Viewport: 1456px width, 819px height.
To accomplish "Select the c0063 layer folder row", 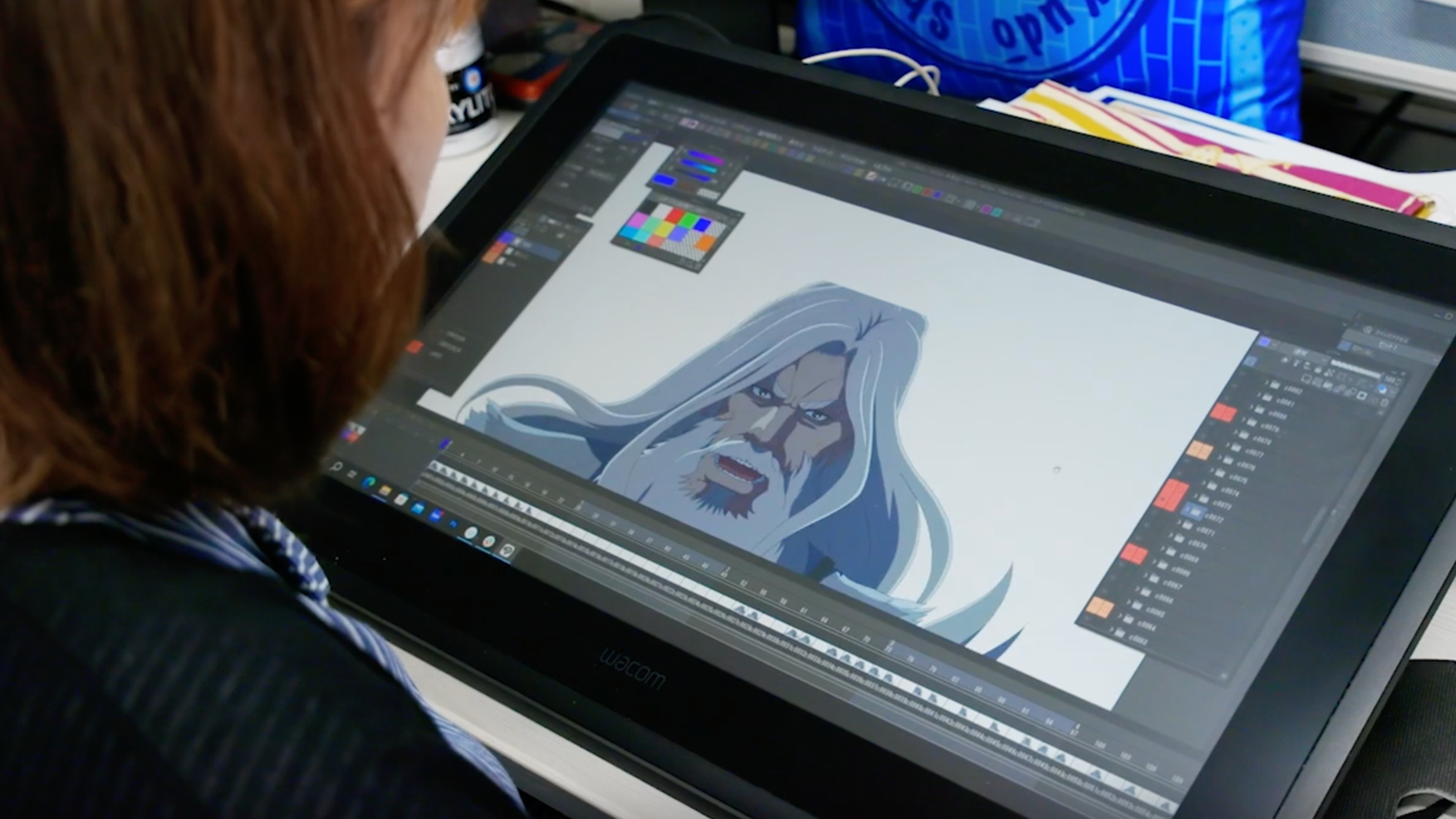I will tap(1130, 636).
